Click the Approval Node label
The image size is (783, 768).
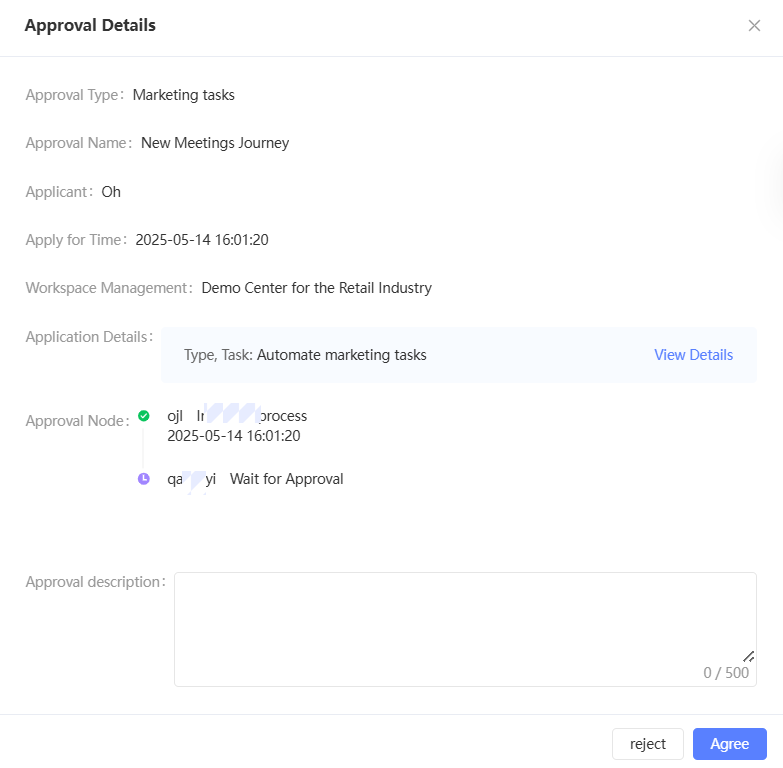(x=75, y=421)
